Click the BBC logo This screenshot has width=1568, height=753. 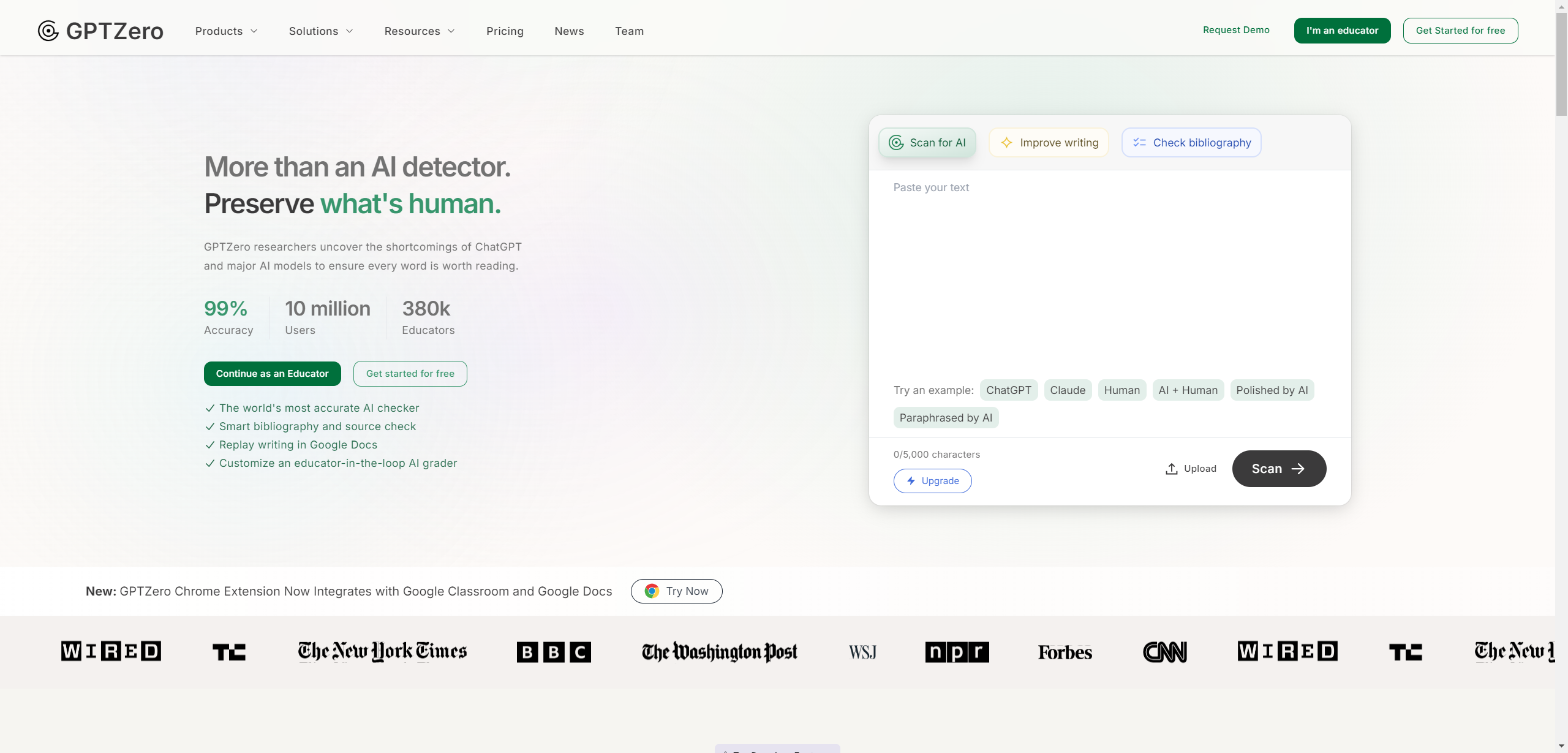pos(554,652)
